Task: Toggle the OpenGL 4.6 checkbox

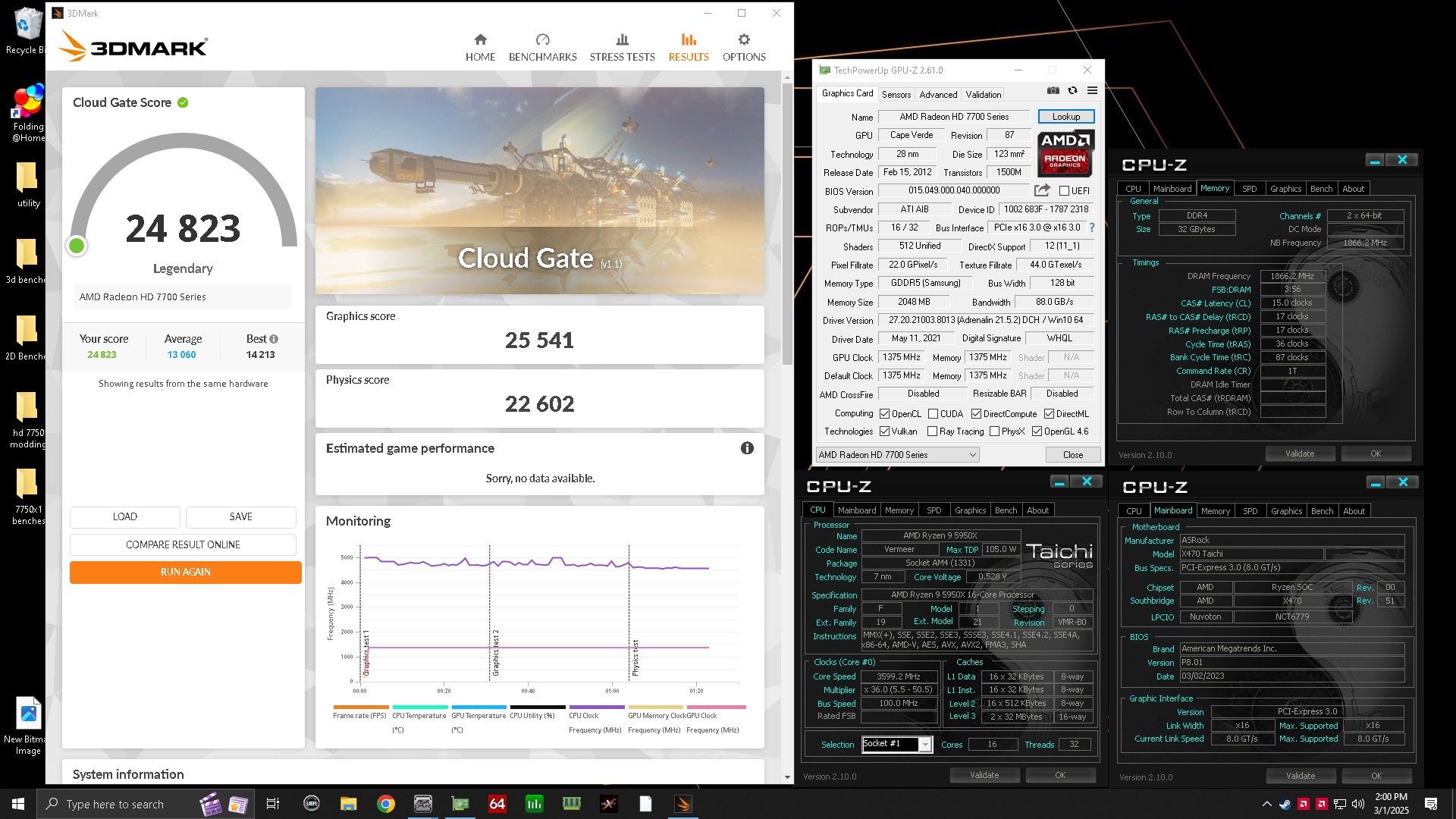Action: pos(1037,431)
